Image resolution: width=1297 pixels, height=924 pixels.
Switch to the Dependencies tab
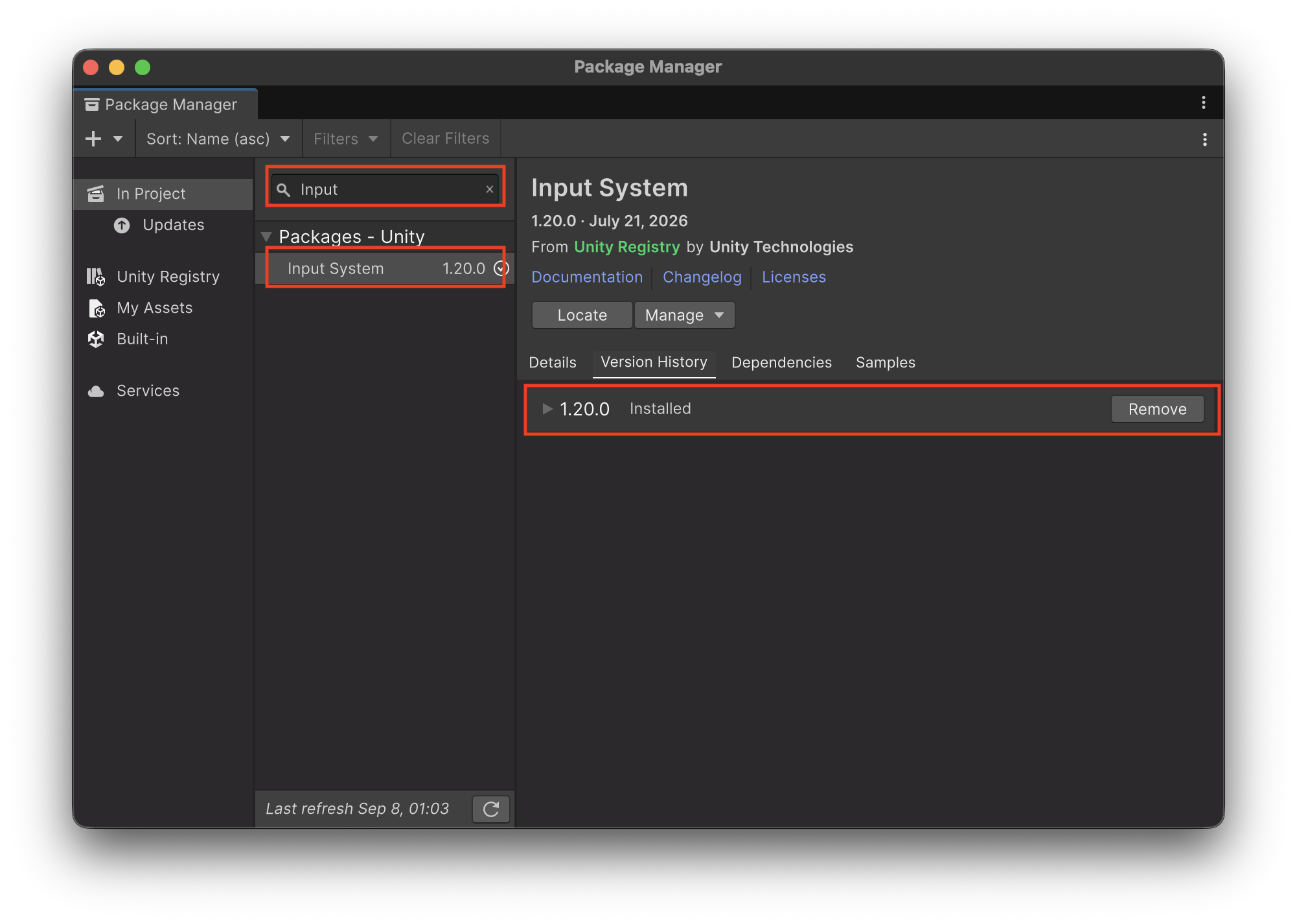tap(781, 362)
